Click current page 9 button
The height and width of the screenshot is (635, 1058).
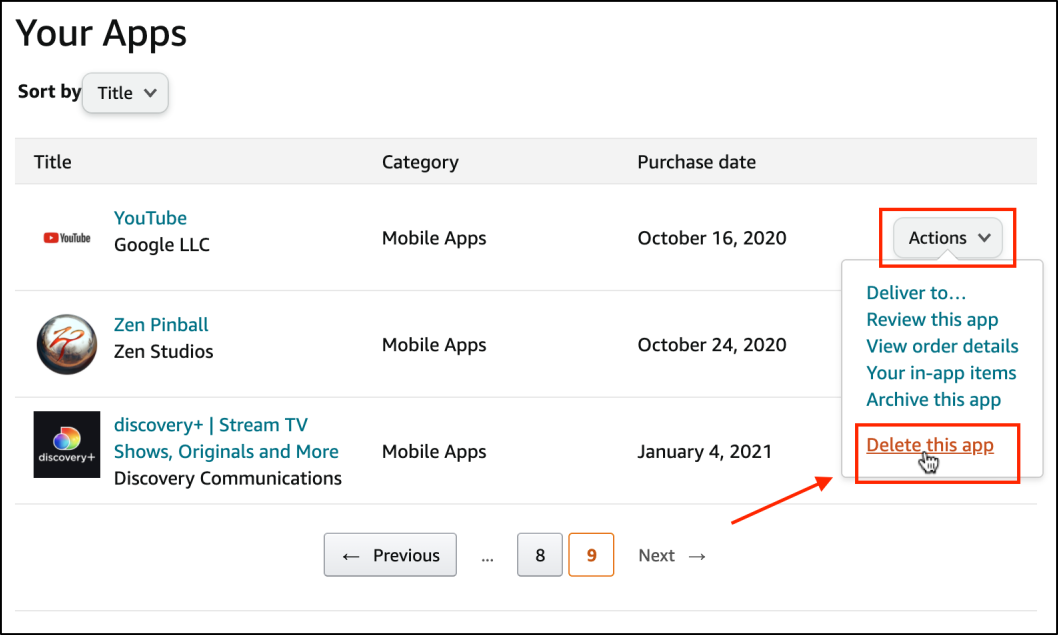coord(592,555)
